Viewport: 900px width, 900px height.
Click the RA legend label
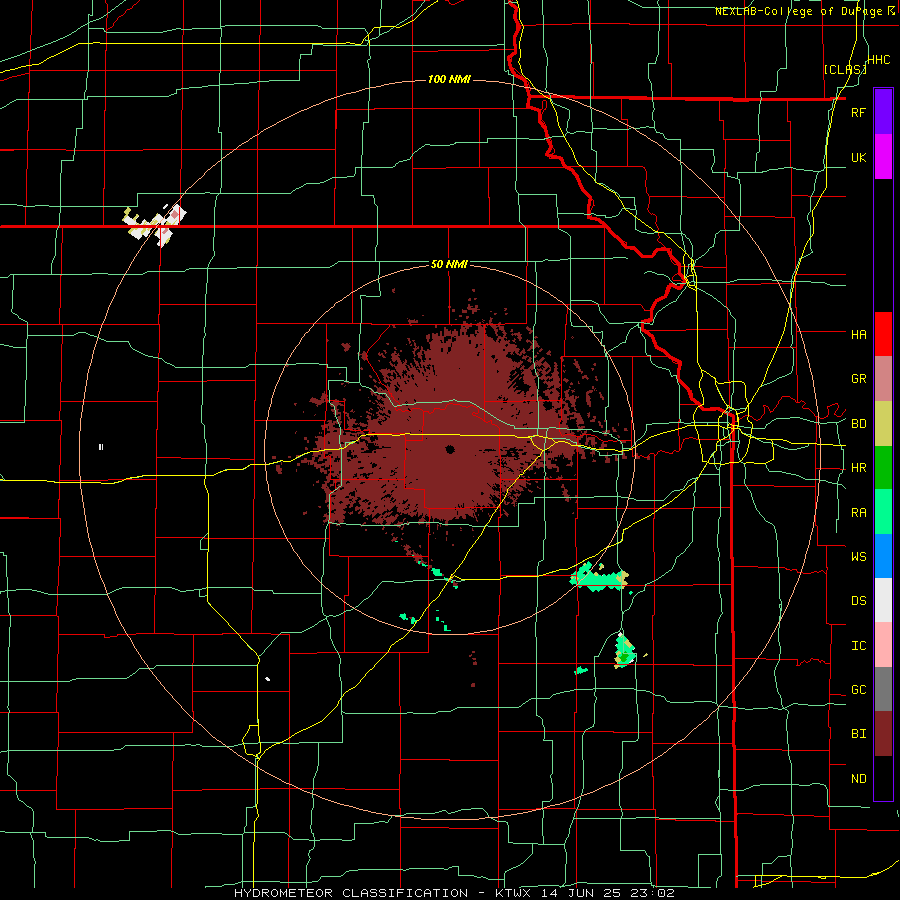point(858,513)
